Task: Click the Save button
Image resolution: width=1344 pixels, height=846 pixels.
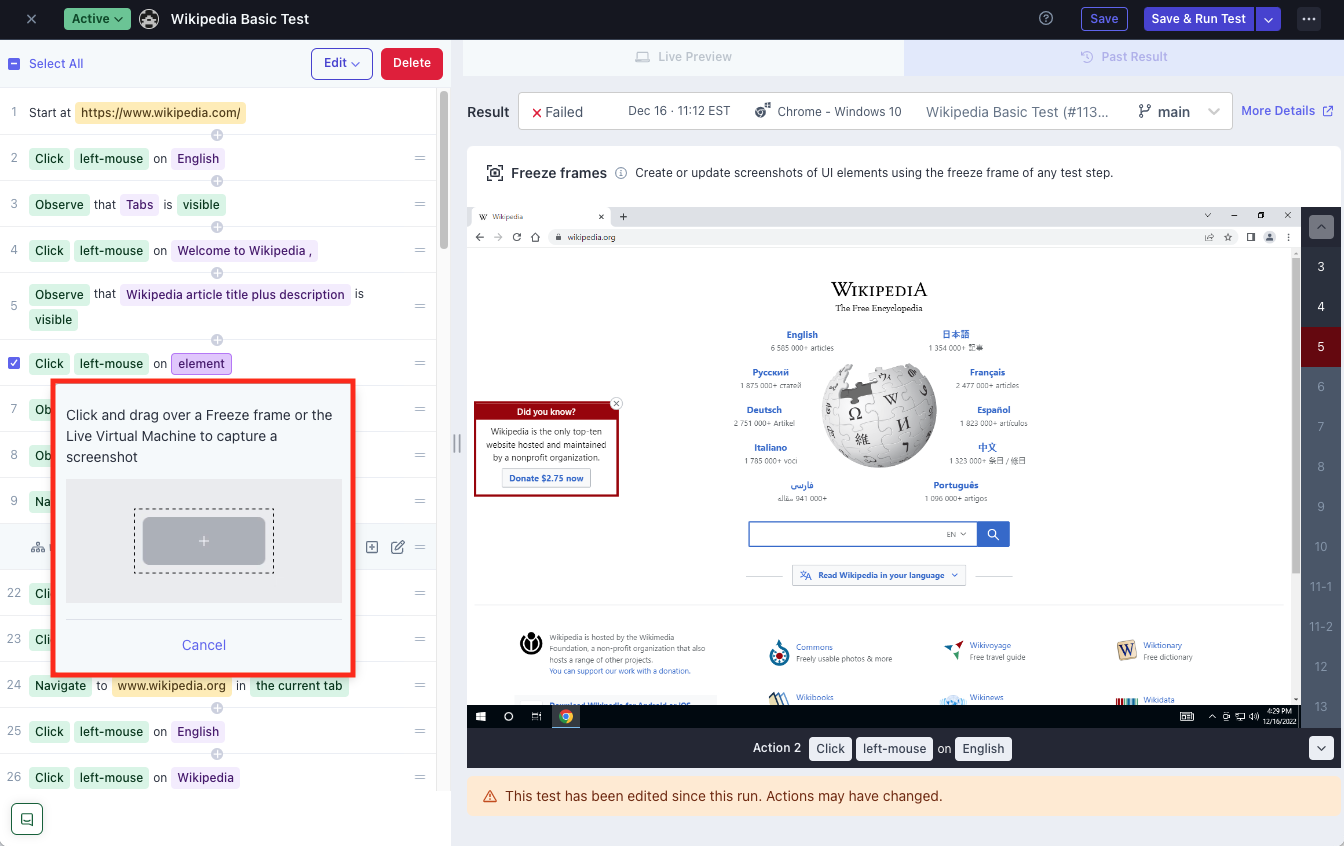Action: pos(1104,19)
